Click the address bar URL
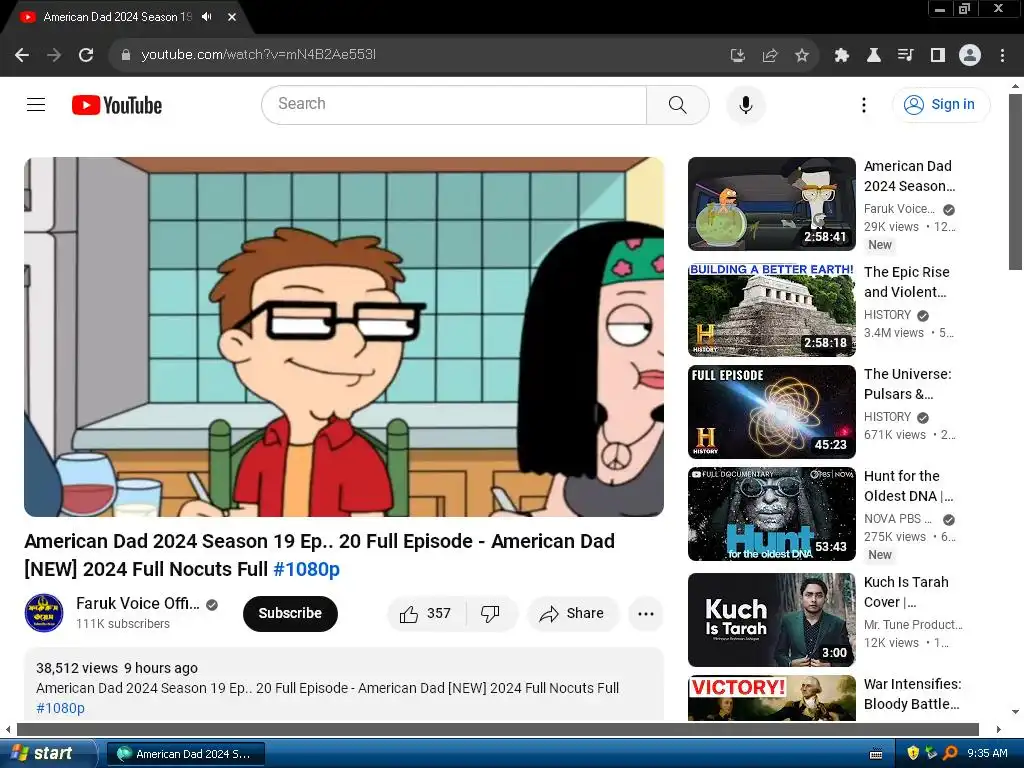Image resolution: width=1024 pixels, height=768 pixels. [x=258, y=55]
